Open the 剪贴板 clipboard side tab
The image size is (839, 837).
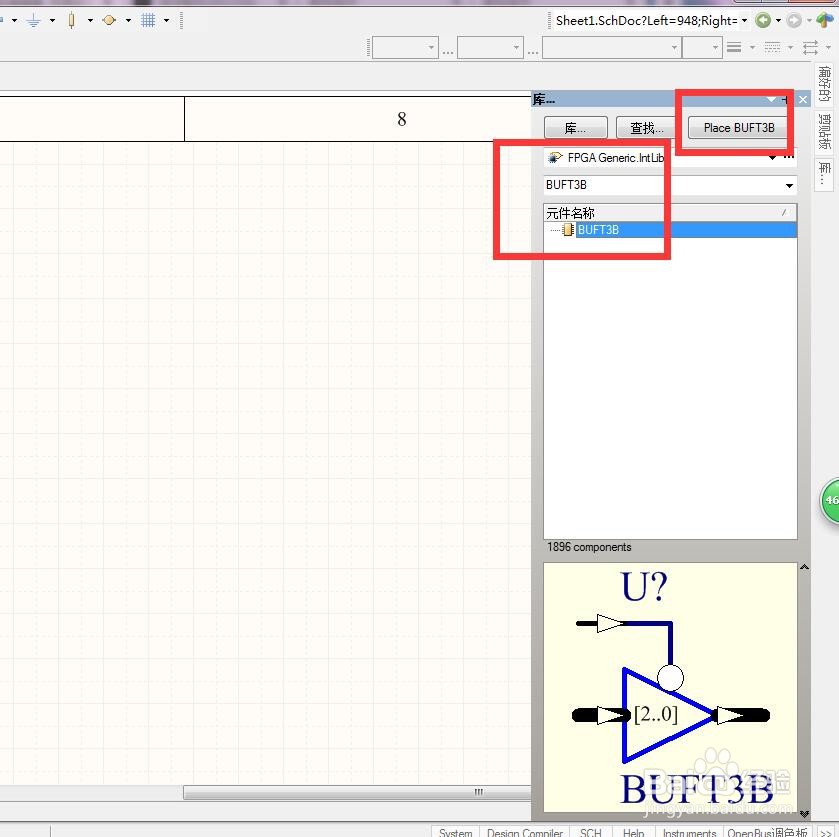point(824,132)
